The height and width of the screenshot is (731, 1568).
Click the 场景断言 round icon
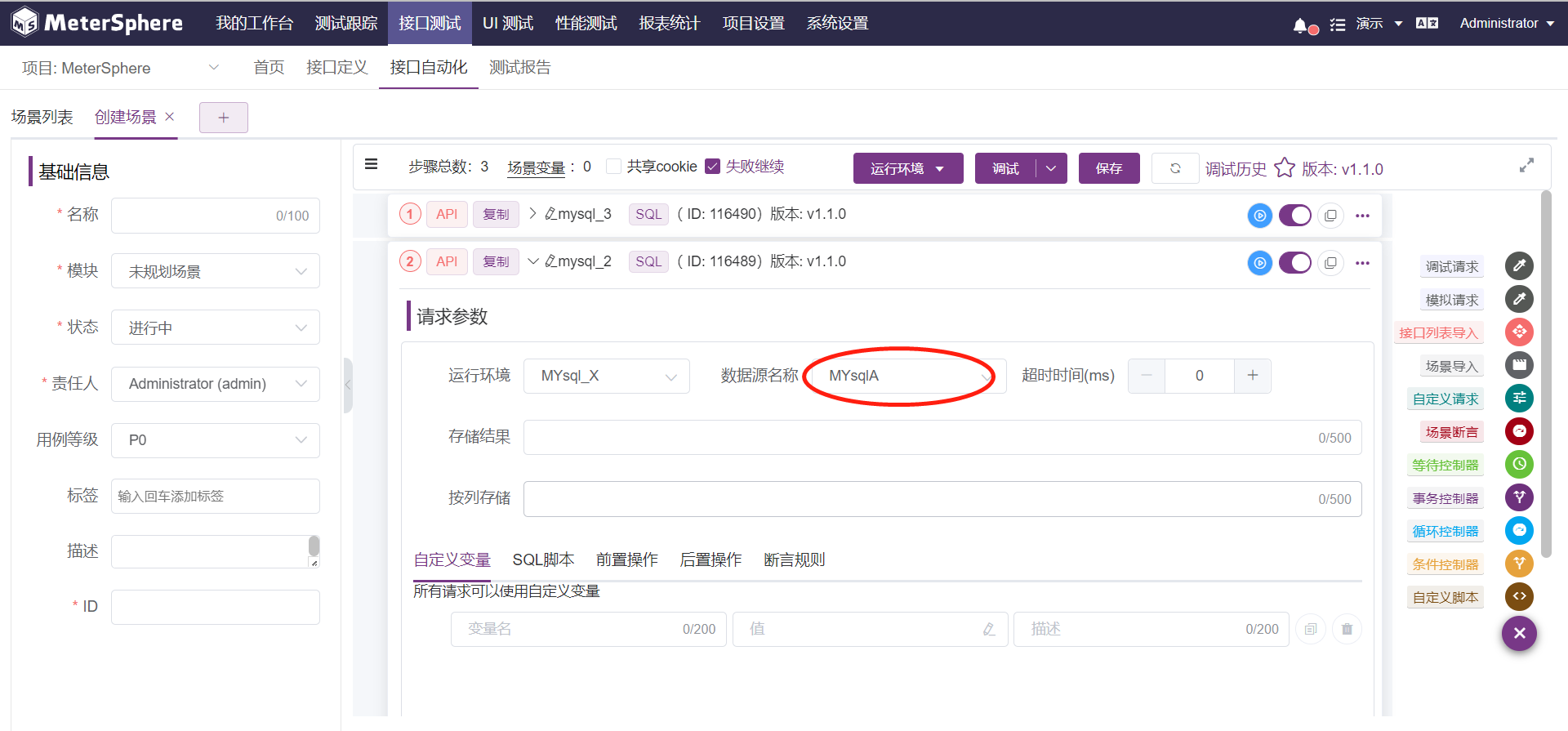tap(1519, 431)
